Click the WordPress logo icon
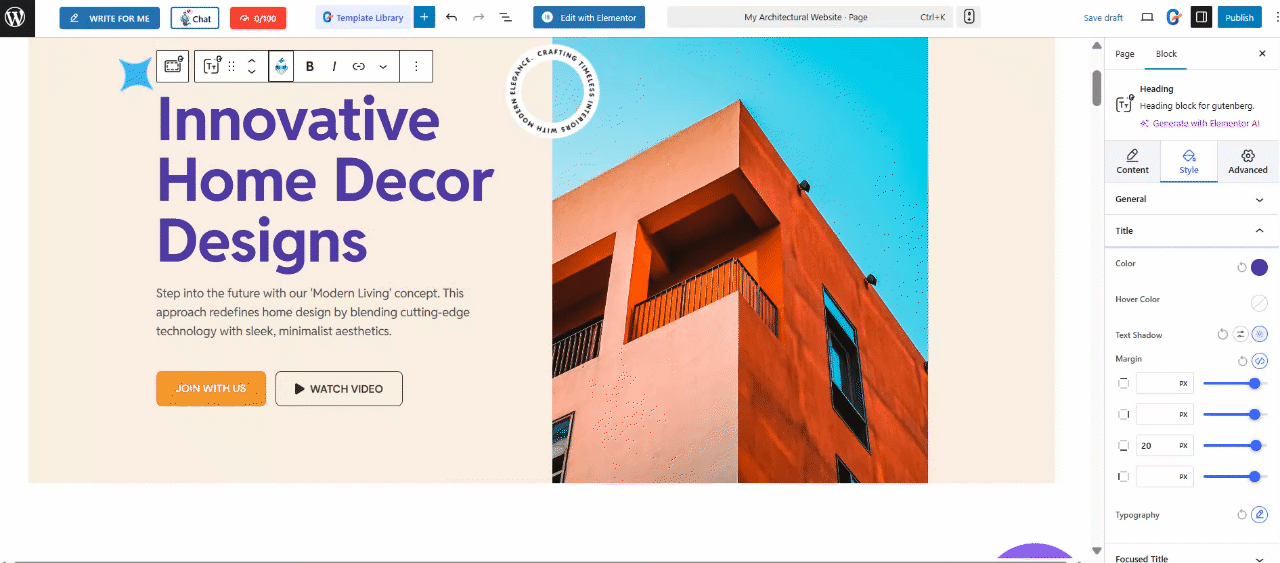 (17, 18)
